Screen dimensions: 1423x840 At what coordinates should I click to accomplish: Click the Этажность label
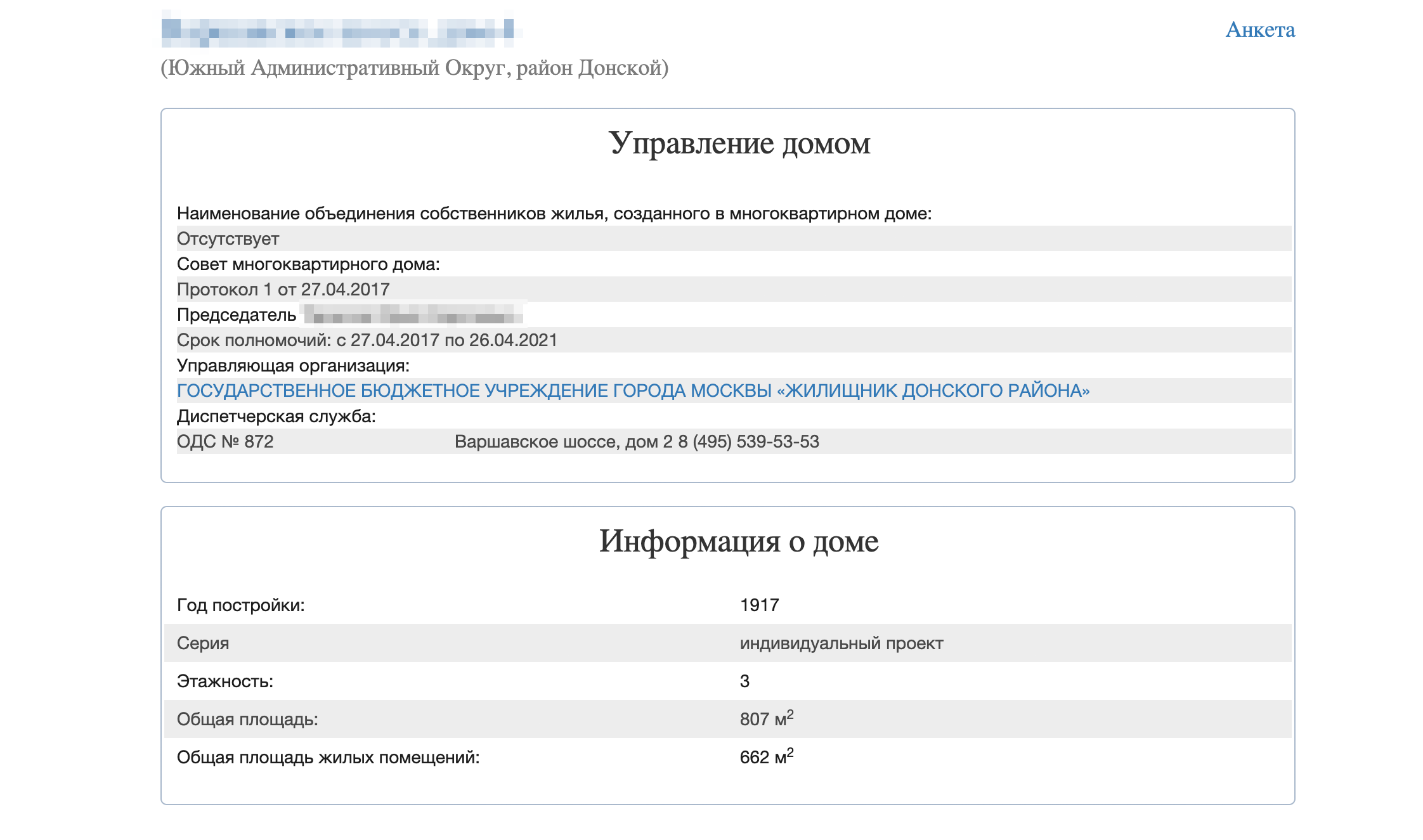(224, 682)
